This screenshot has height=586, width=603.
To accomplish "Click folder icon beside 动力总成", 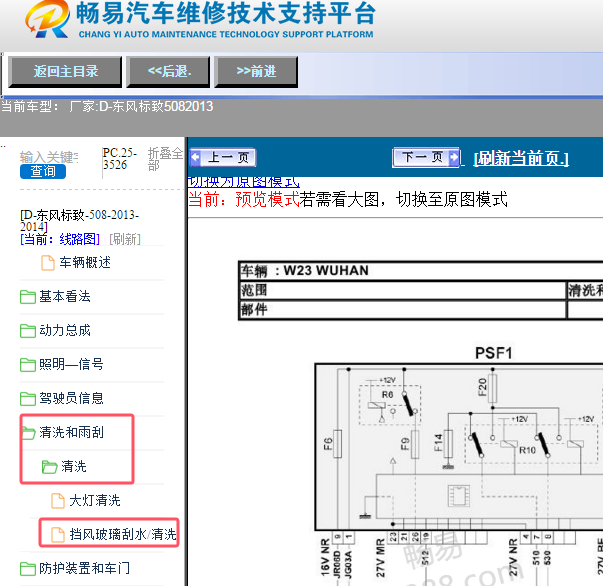I will [x=28, y=331].
